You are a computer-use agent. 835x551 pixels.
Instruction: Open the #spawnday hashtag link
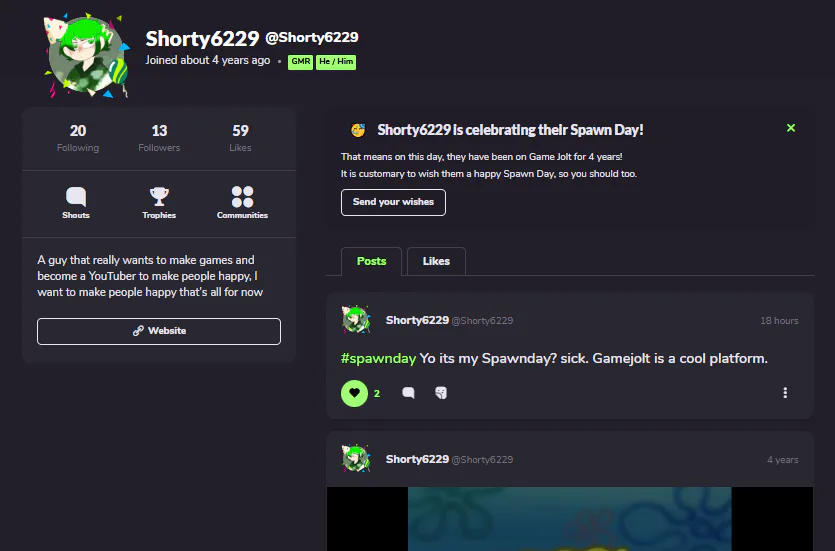click(378, 358)
